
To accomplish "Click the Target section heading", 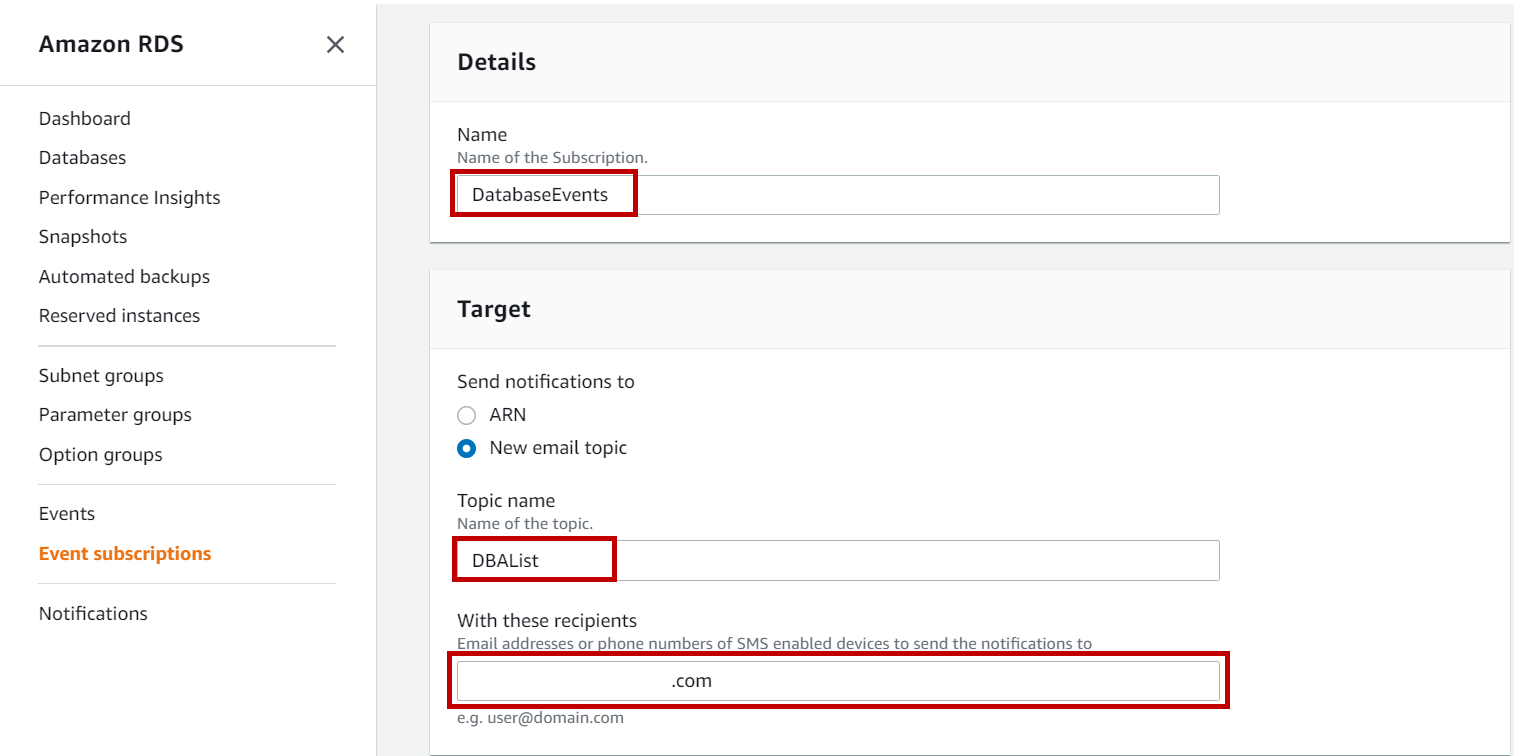I will coord(494,310).
